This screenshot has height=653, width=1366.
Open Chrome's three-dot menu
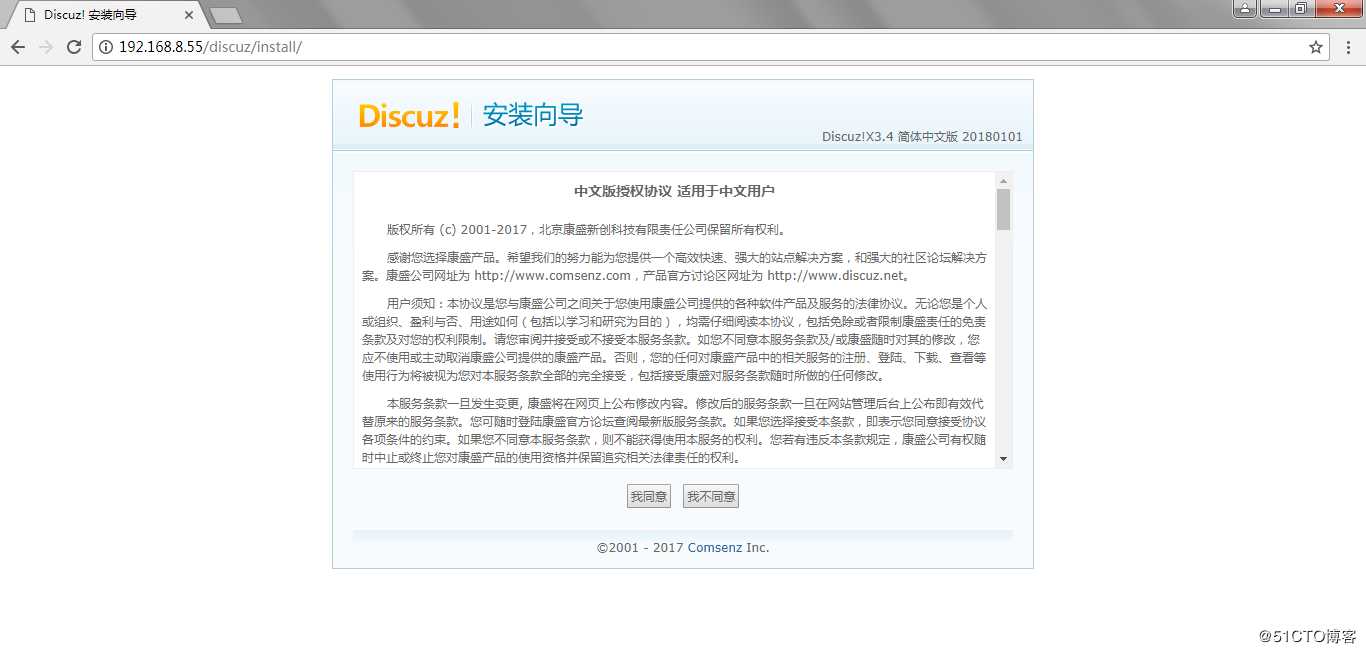point(1346,47)
